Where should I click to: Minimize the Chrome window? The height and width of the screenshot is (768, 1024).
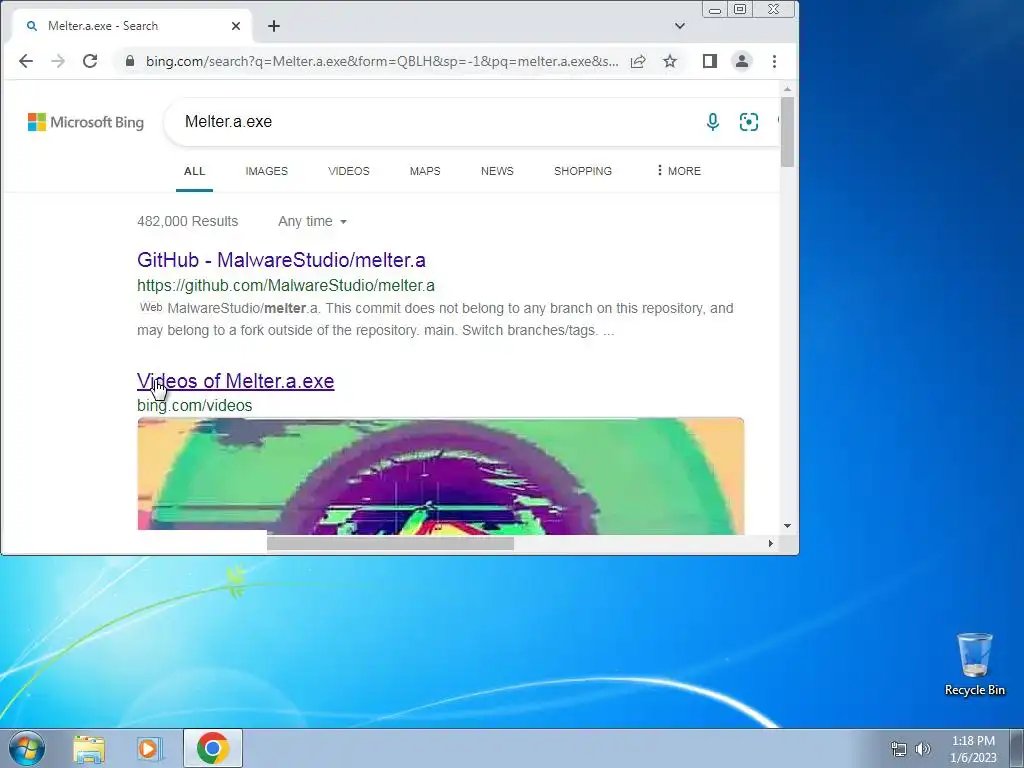715,9
